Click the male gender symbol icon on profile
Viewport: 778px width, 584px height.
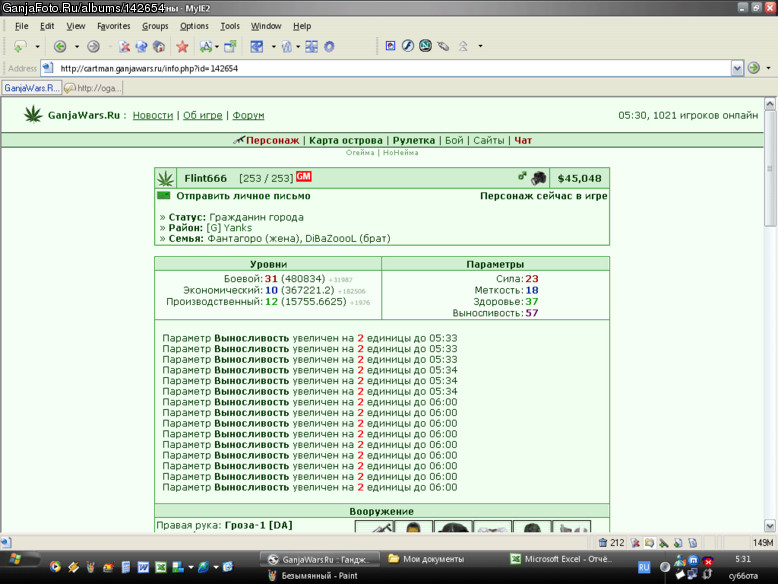pos(522,176)
